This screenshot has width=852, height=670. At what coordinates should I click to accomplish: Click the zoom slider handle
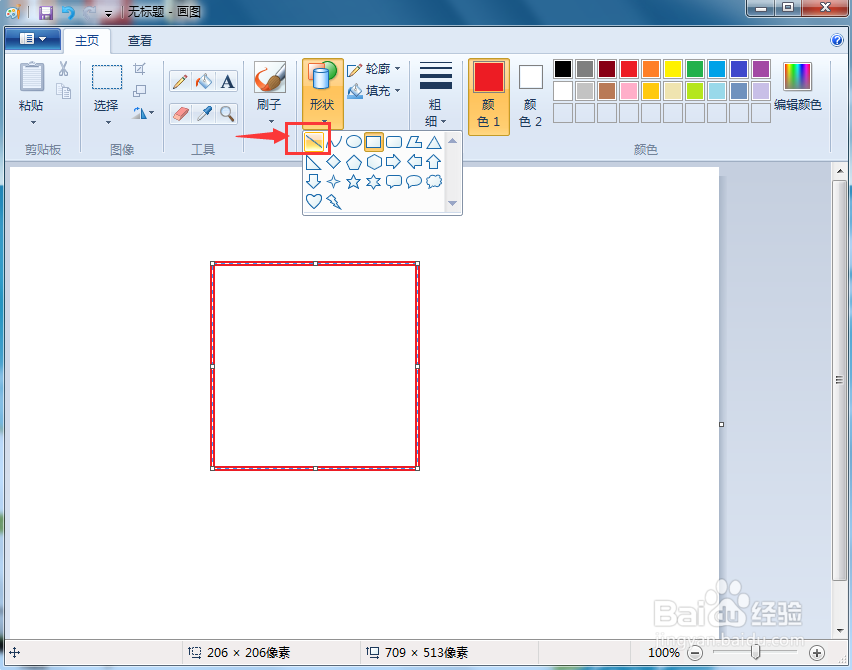tap(755, 652)
